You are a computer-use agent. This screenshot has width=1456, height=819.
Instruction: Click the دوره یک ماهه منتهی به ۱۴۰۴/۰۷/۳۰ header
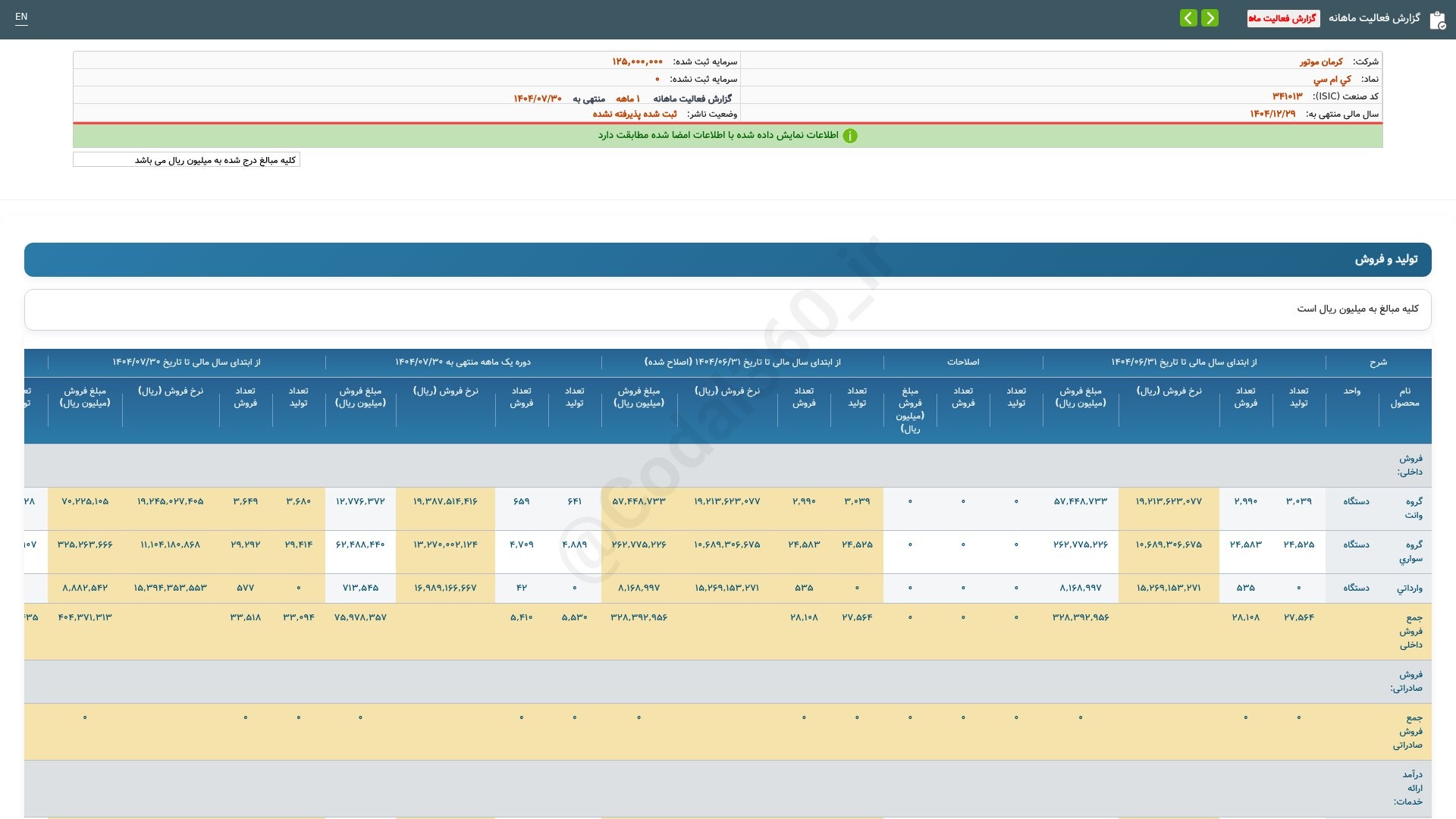pyautogui.click(x=463, y=362)
